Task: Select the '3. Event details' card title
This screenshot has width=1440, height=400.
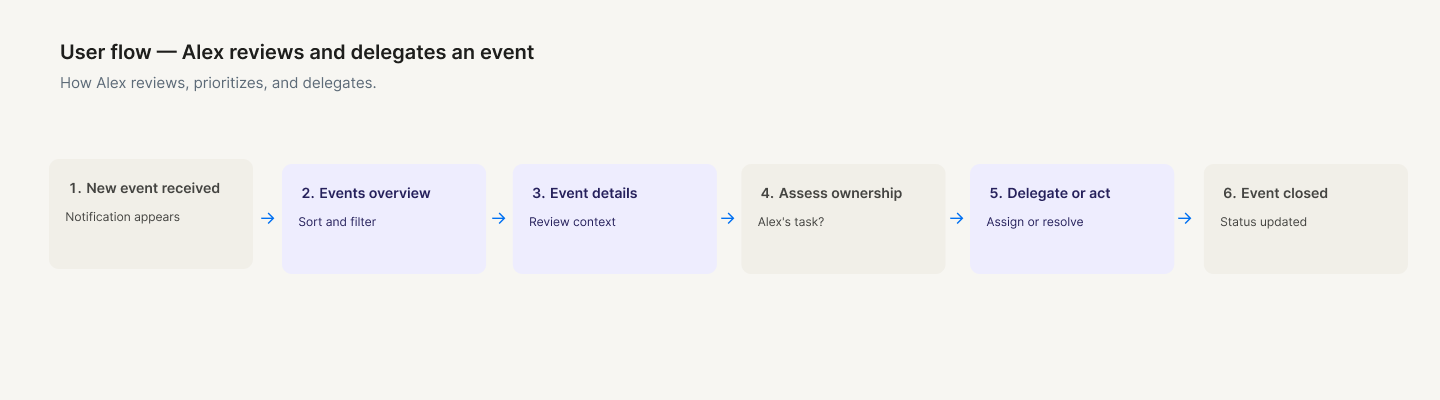Action: click(584, 193)
